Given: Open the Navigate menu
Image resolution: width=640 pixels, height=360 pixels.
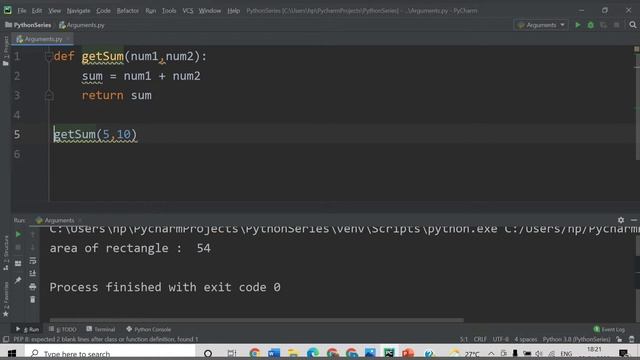Looking at the screenshot, I should (x=78, y=11).
